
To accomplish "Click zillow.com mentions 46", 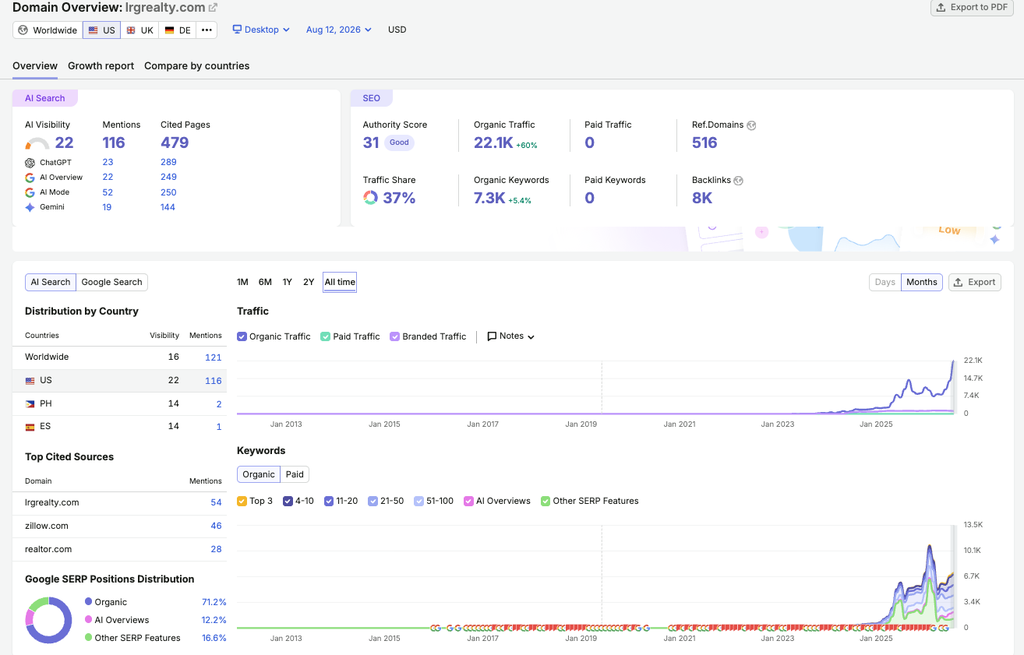I will click(x=216, y=526).
